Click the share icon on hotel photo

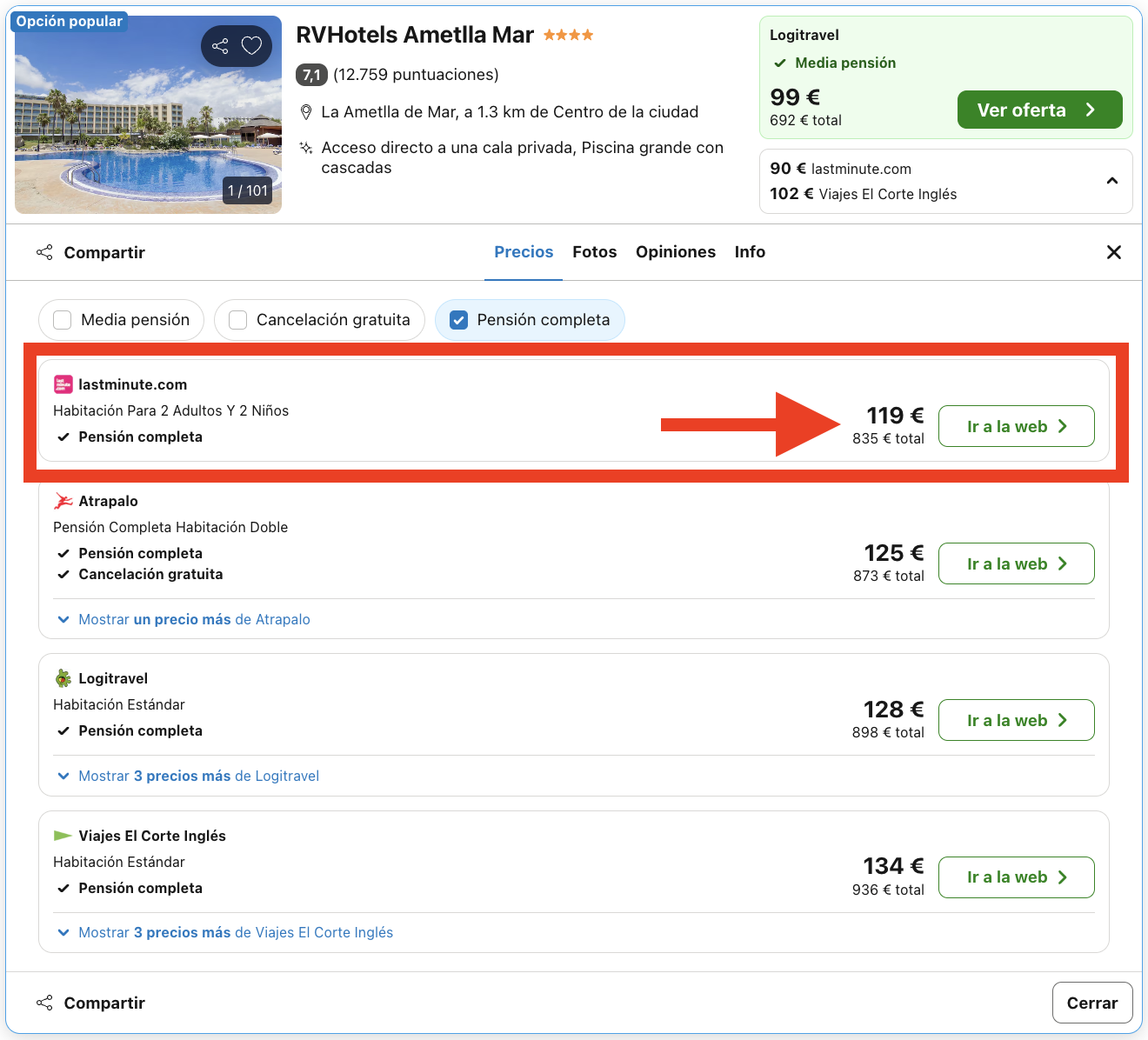tap(221, 46)
